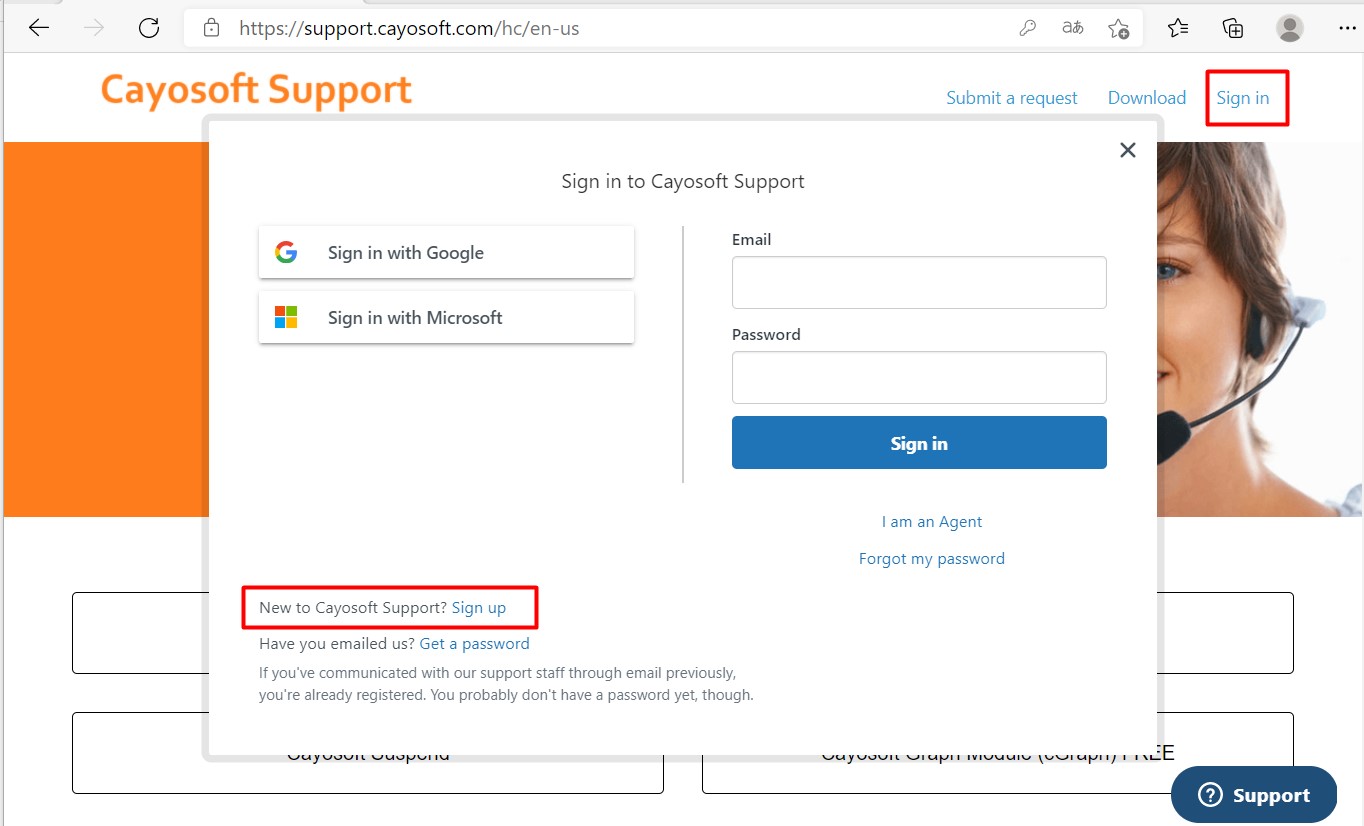Image resolution: width=1364 pixels, height=826 pixels.
Task: Open the Collections icon
Action: click(1234, 28)
